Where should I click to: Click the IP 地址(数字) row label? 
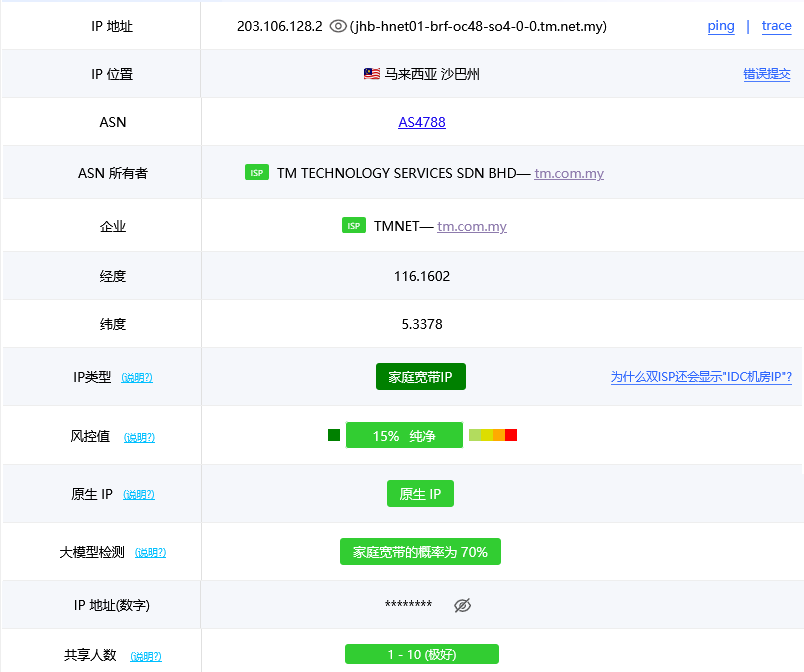coord(111,605)
